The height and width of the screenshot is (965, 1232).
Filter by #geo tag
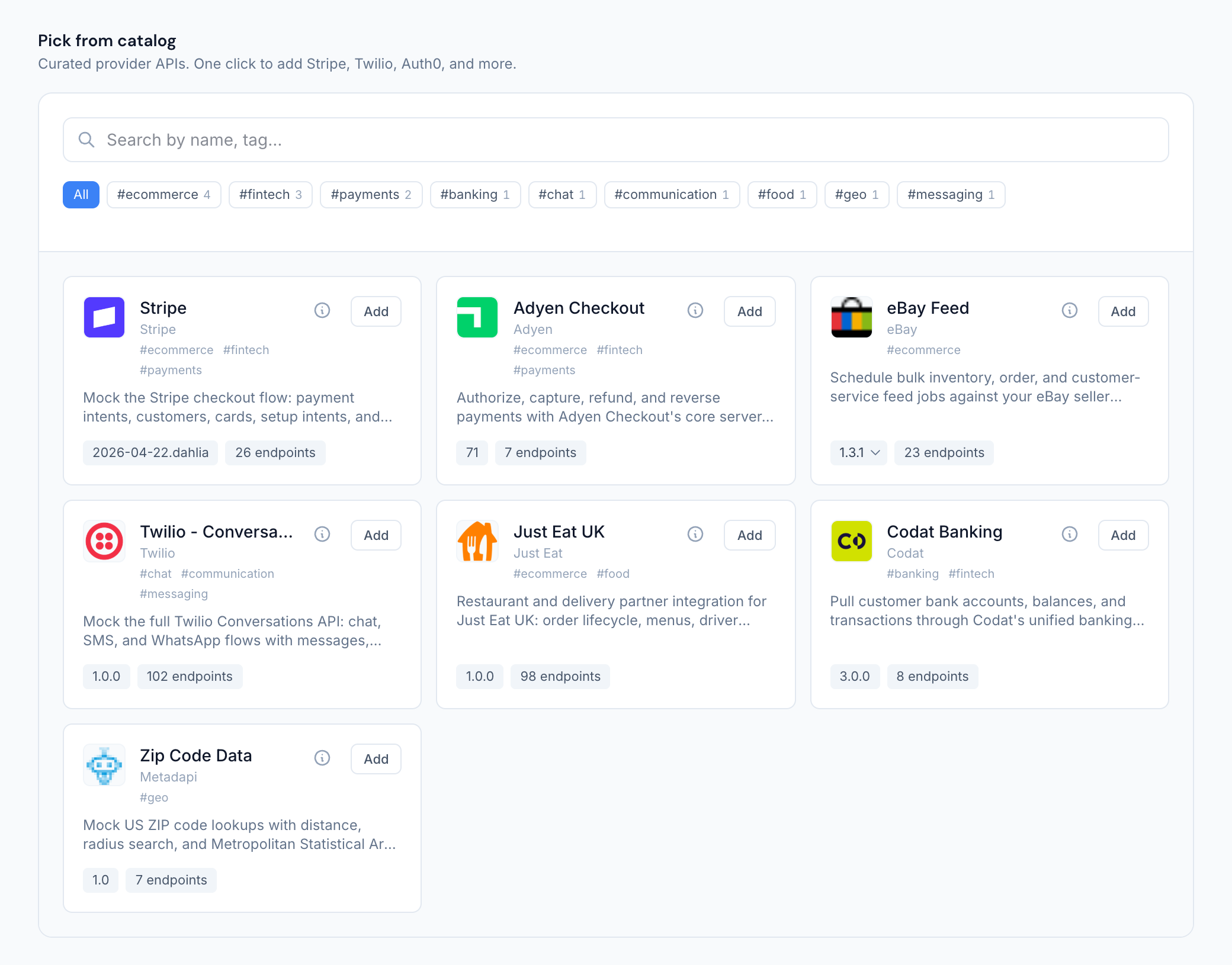(857, 195)
